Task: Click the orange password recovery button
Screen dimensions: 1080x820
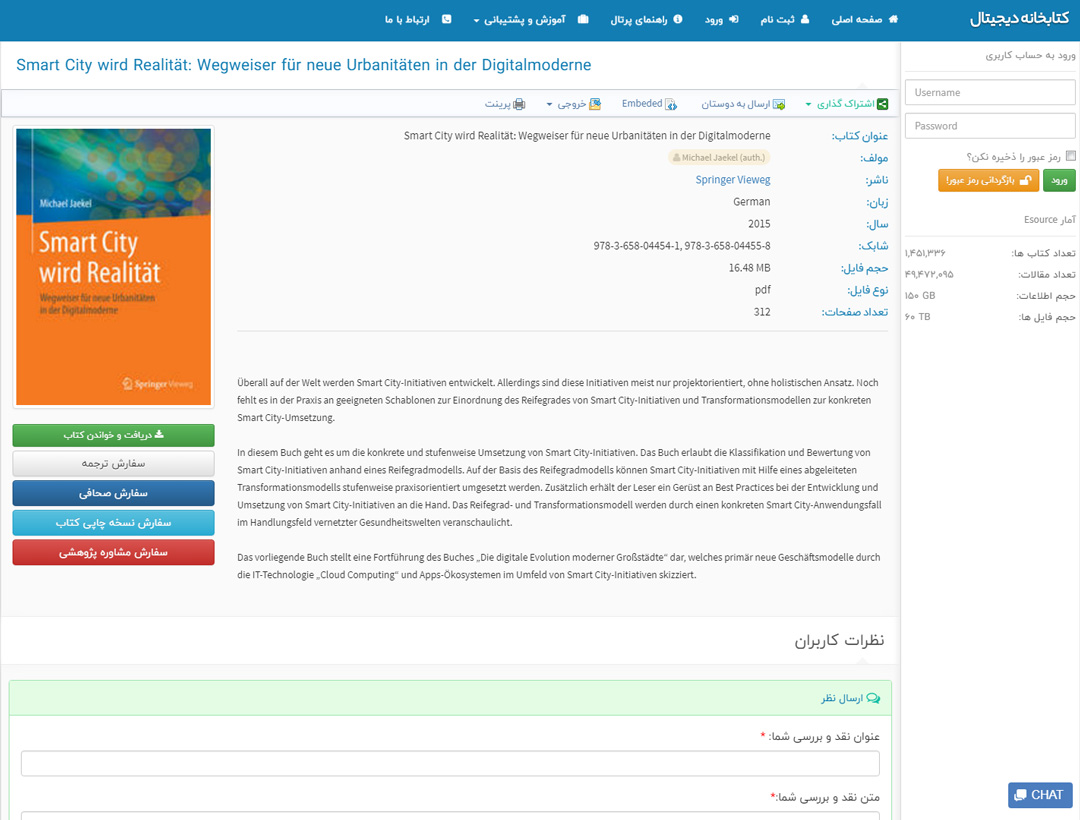Action: (988, 180)
